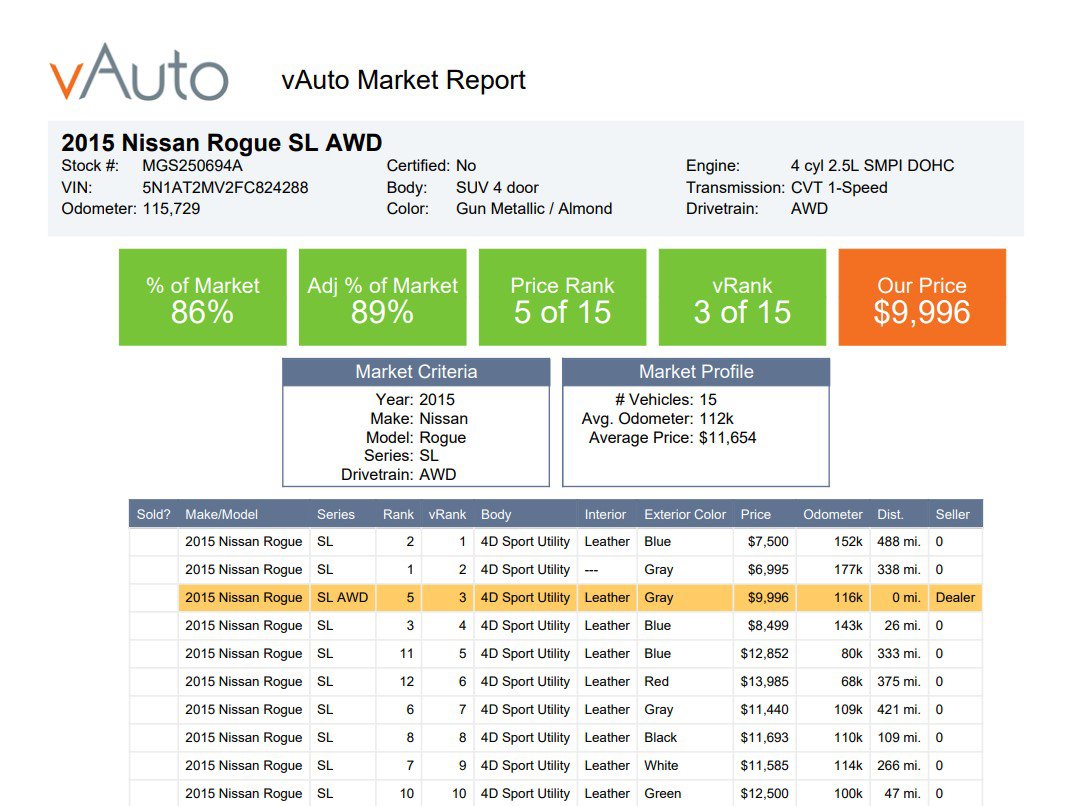Click stock number 'MGS250694A'

pyautogui.click(x=192, y=165)
